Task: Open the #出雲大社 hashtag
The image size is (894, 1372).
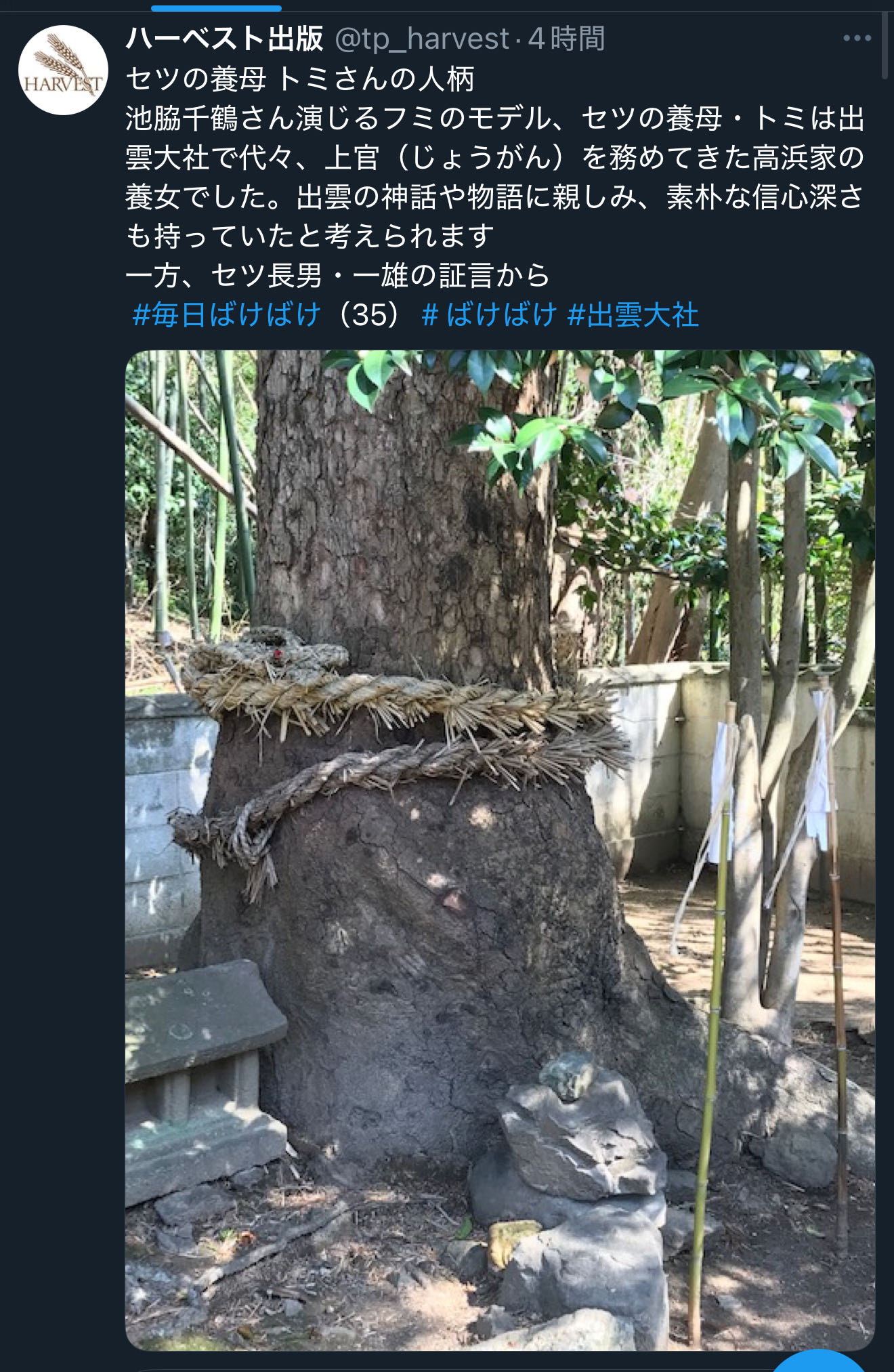Action: [x=633, y=315]
